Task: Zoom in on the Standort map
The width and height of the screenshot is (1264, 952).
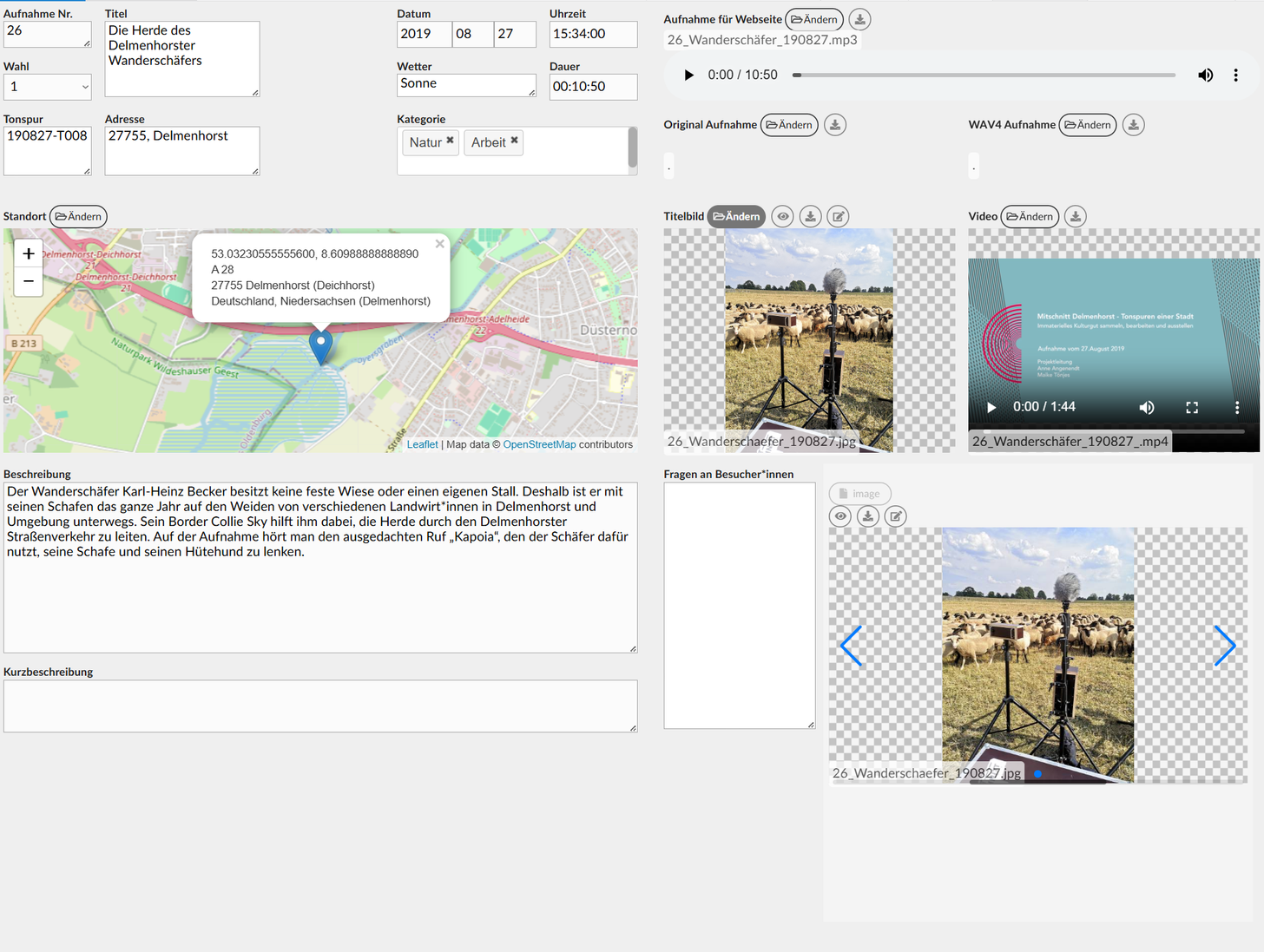Action: coord(29,253)
